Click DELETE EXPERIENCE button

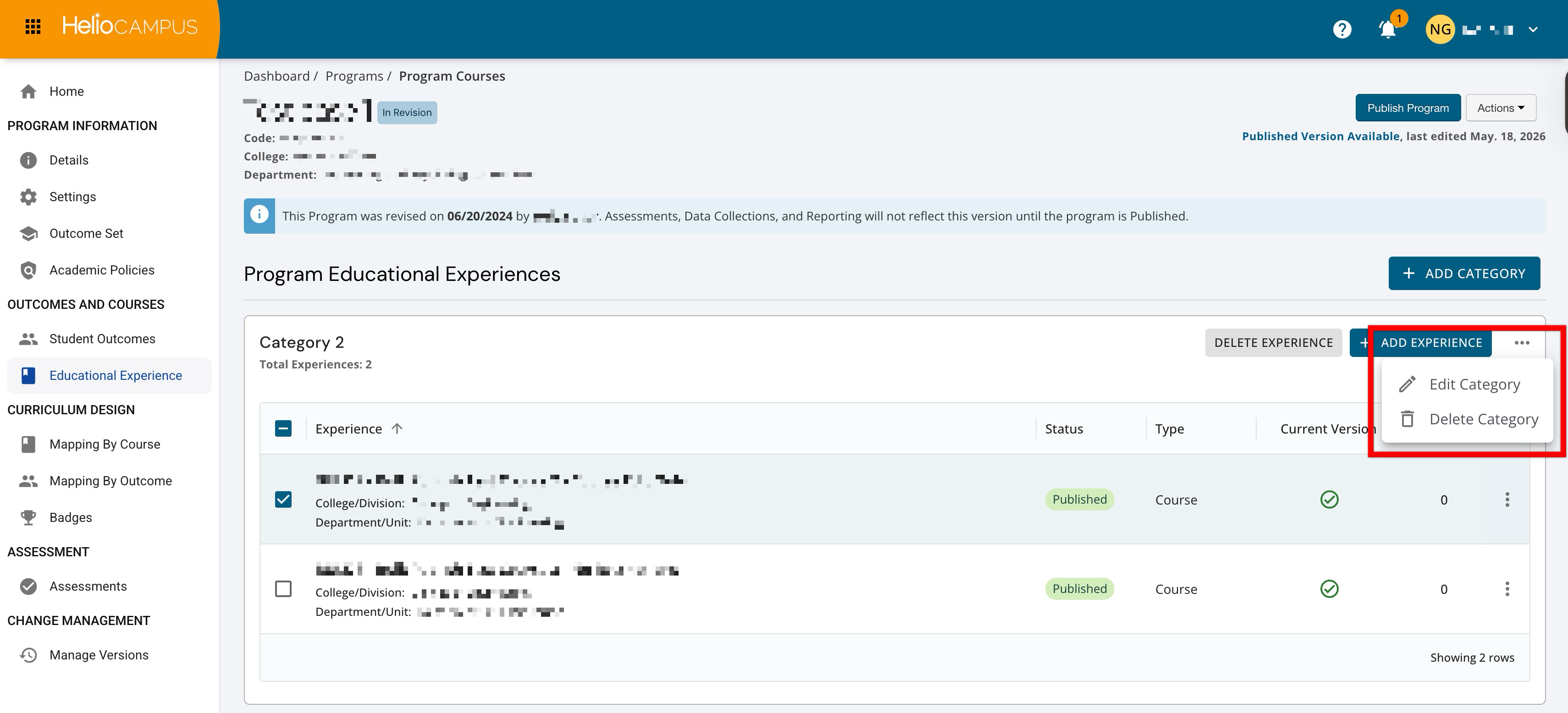point(1273,342)
